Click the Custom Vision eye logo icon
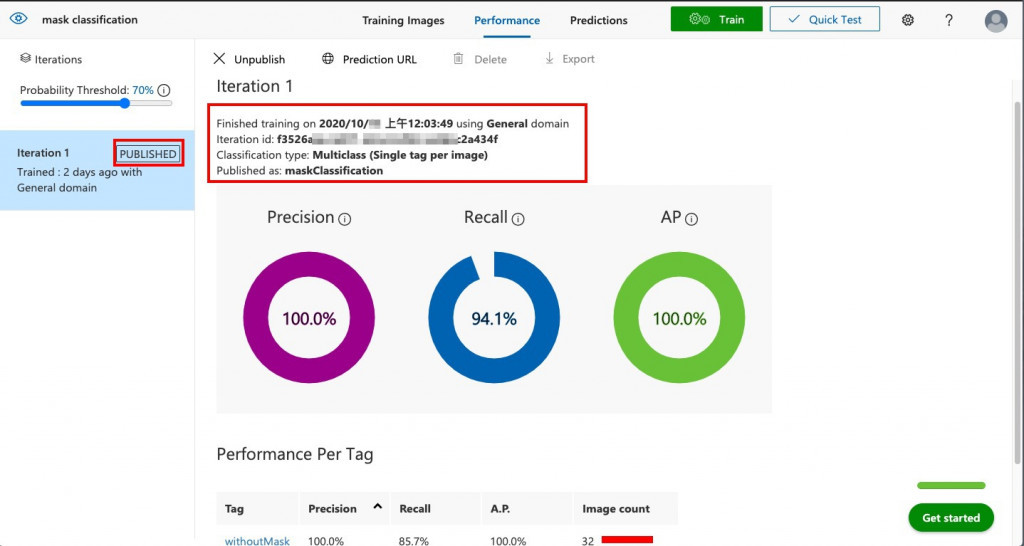The height and width of the screenshot is (546, 1024). coord(18,18)
